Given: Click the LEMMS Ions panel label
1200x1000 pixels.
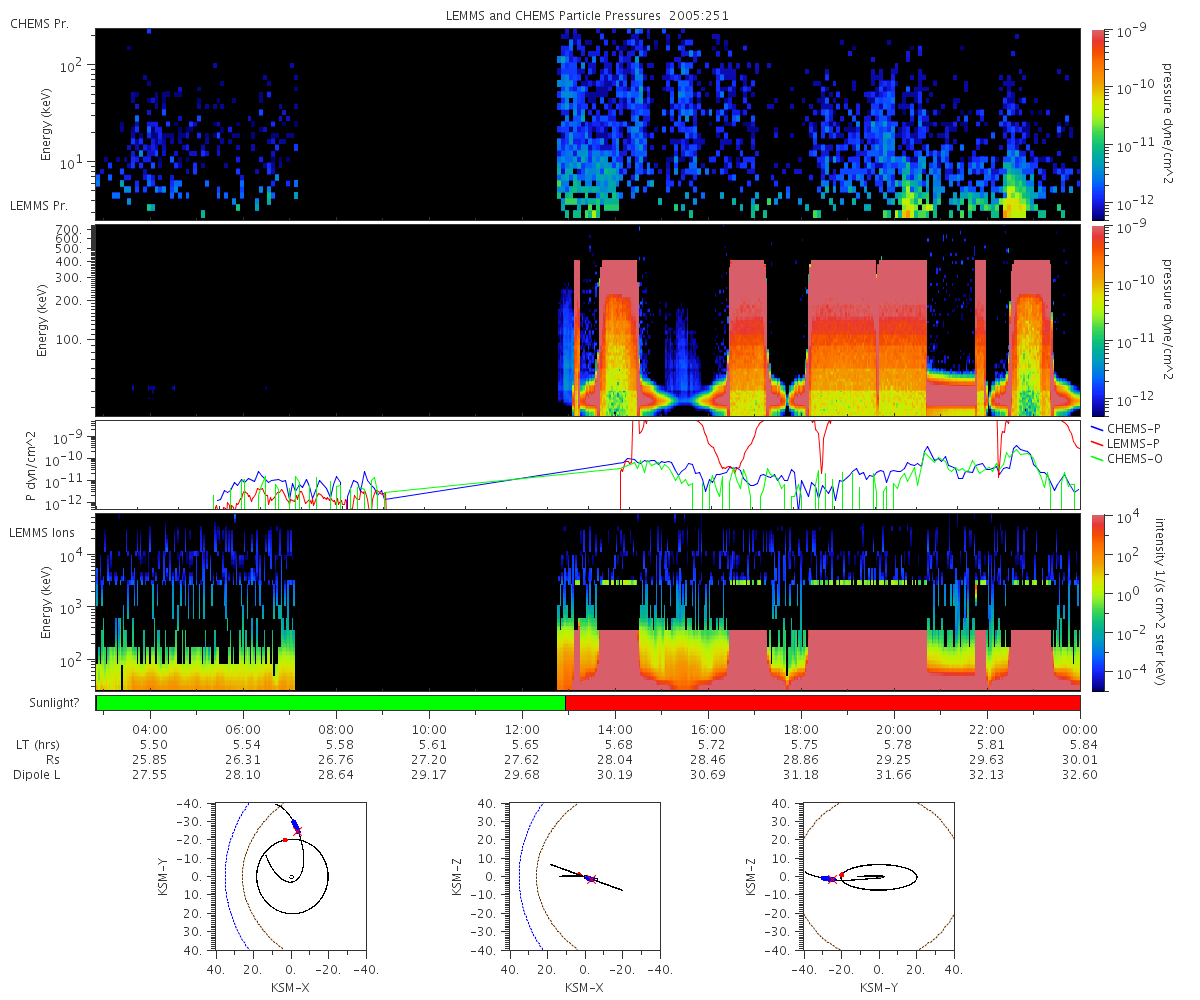Looking at the screenshot, I should point(40,531).
